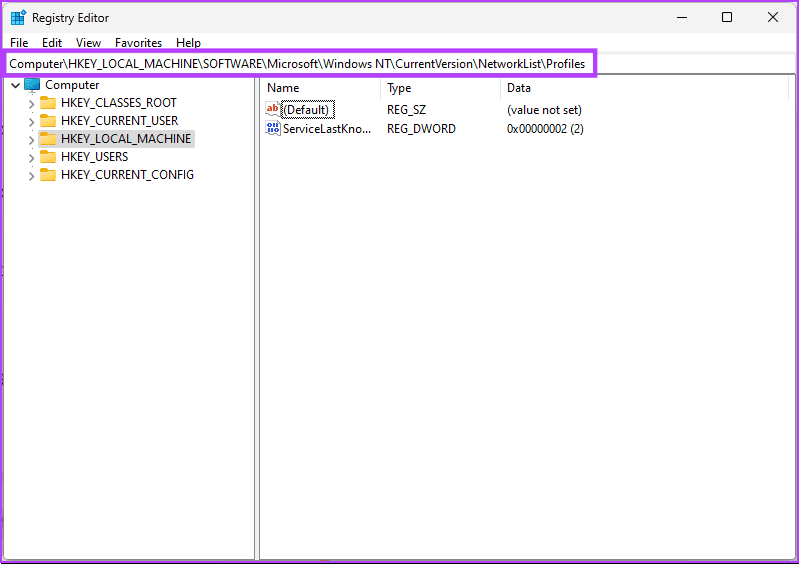Select the HKEY_LOCAL_MACHINE key label
Image resolution: width=799 pixels, height=564 pixels.
click(126, 139)
